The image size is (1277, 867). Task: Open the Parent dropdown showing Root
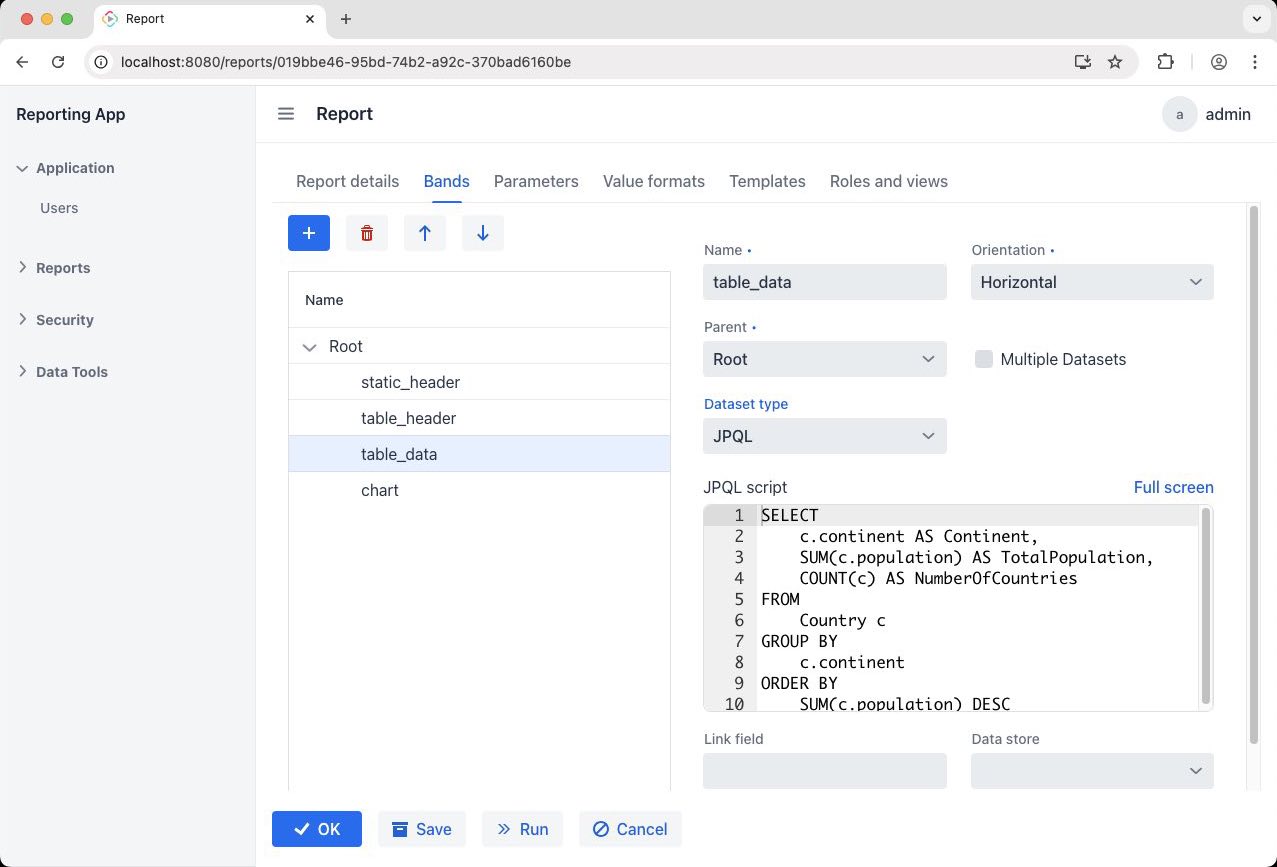tap(825, 359)
